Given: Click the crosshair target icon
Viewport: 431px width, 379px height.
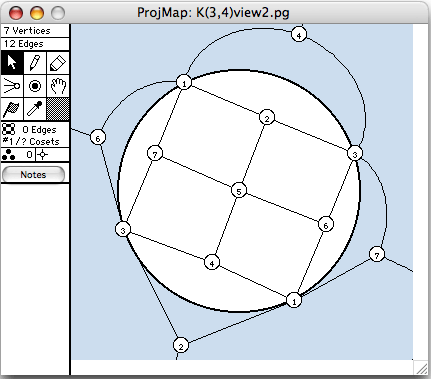Looking at the screenshot, I should point(42,155).
